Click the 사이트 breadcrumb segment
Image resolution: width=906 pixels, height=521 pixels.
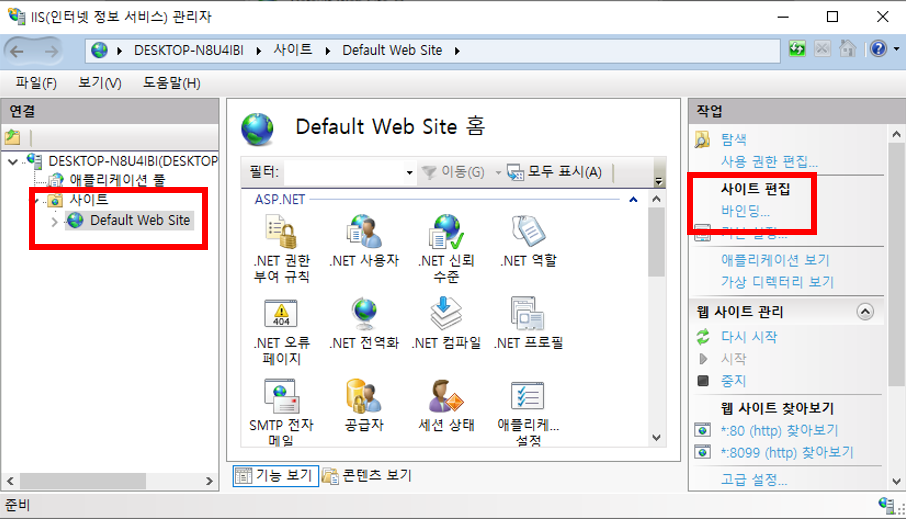coord(293,50)
